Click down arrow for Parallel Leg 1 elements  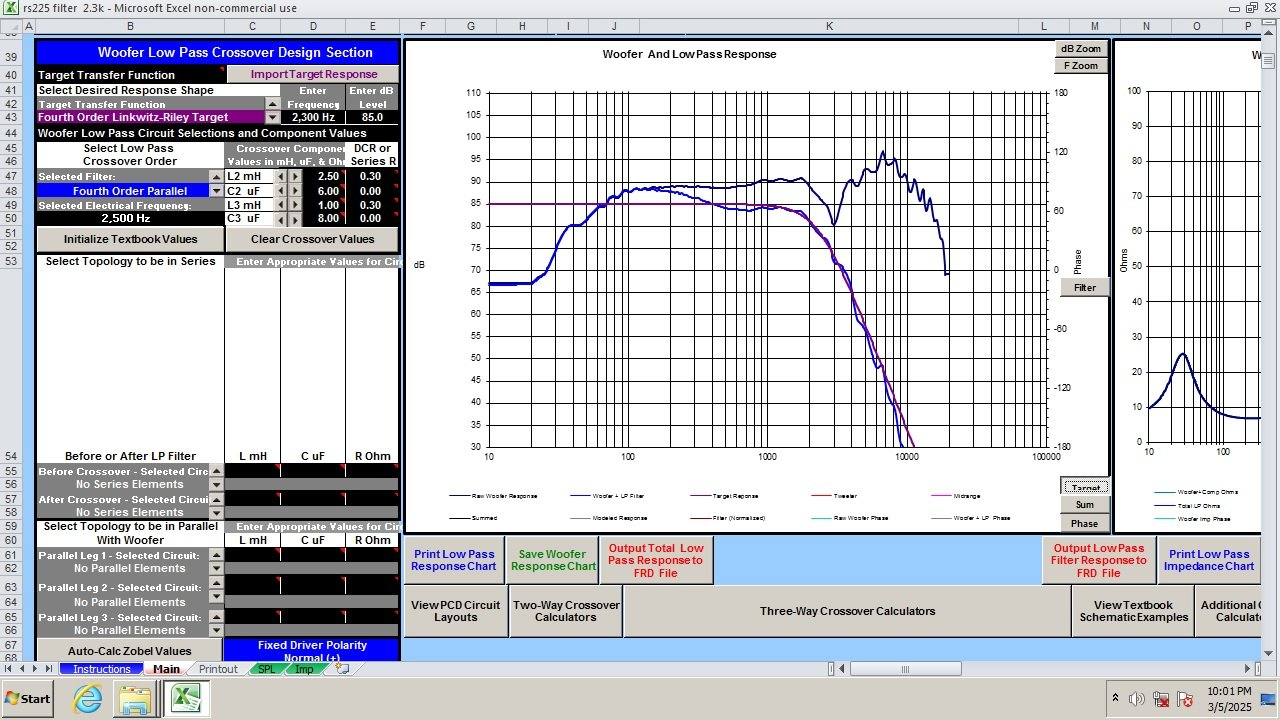[216, 568]
